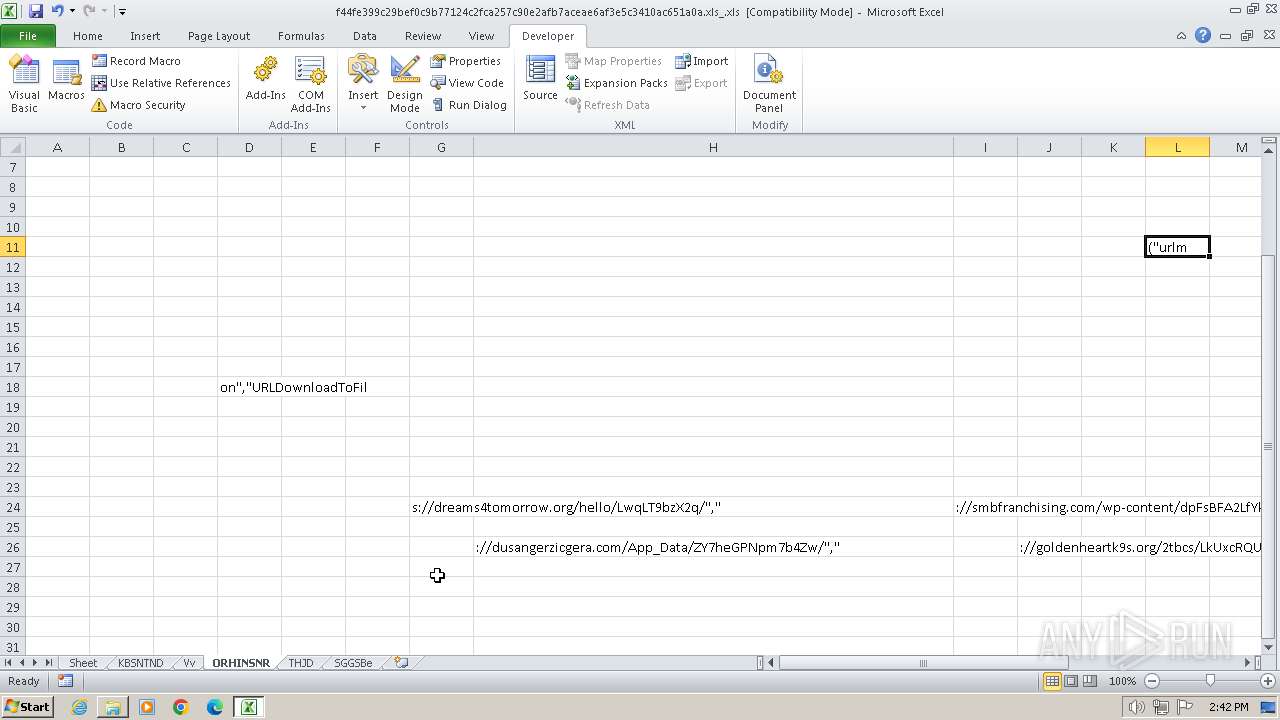
Task: Switch to Page Break Preview
Action: tap(1089, 681)
